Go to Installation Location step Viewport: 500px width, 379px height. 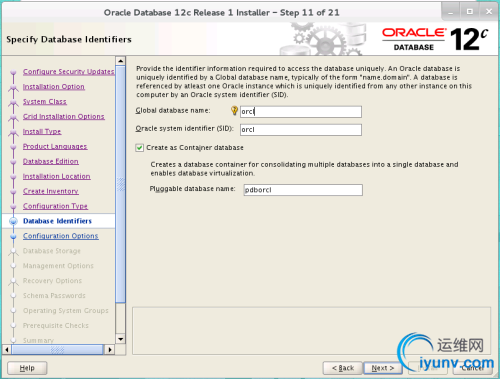tap(57, 176)
